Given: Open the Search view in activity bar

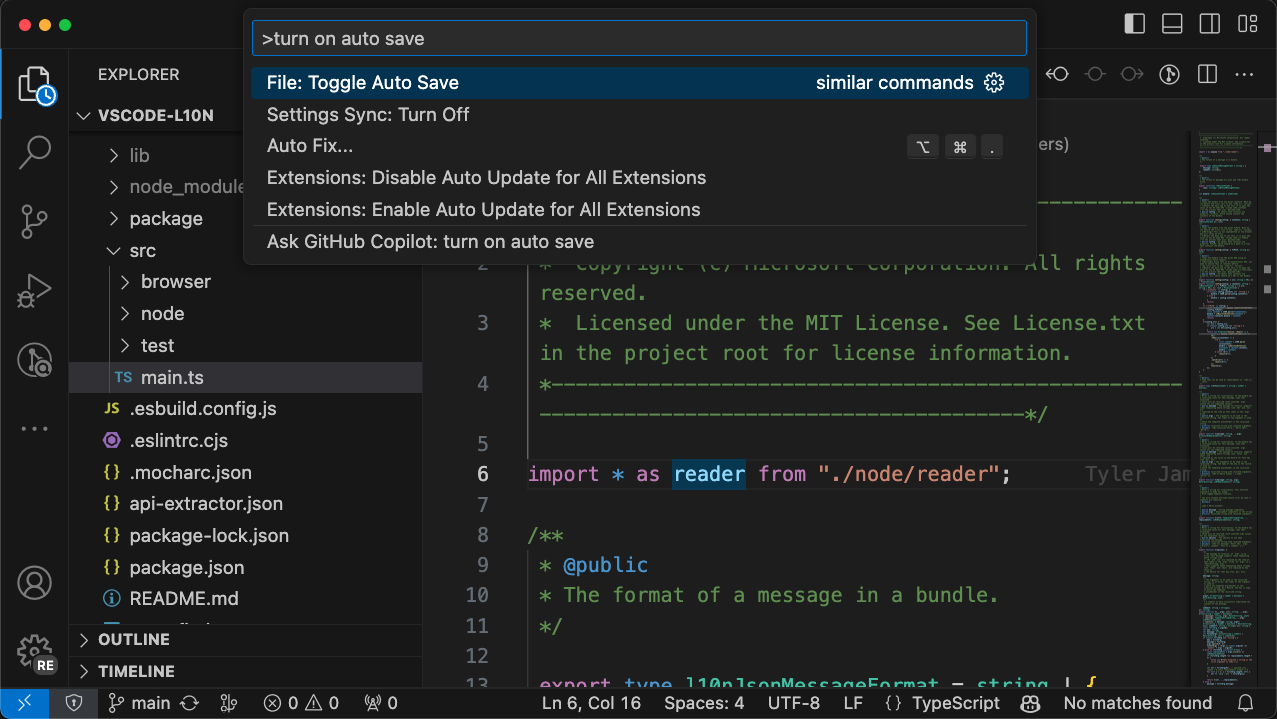Looking at the screenshot, I should pos(34,153).
